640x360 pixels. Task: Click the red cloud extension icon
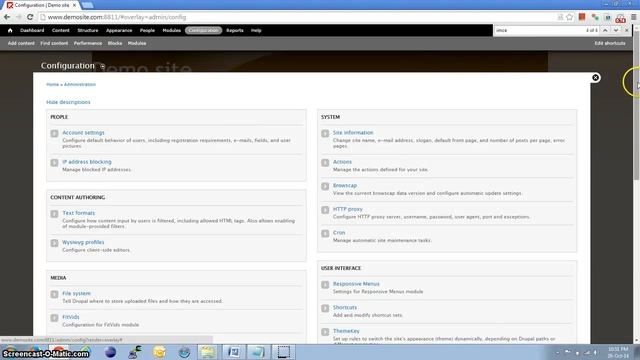tap(620, 18)
